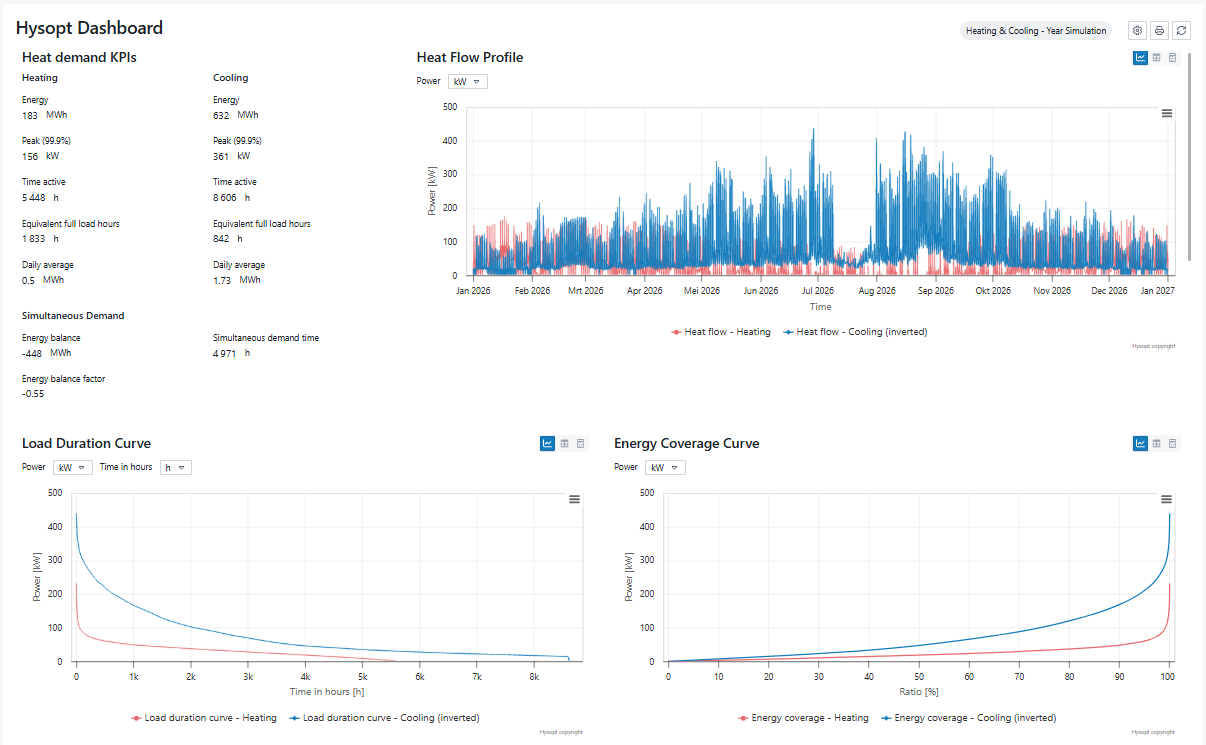Open Heat Flow Profile chart hamburger menu
1206x745 pixels.
pyautogui.click(x=1166, y=114)
